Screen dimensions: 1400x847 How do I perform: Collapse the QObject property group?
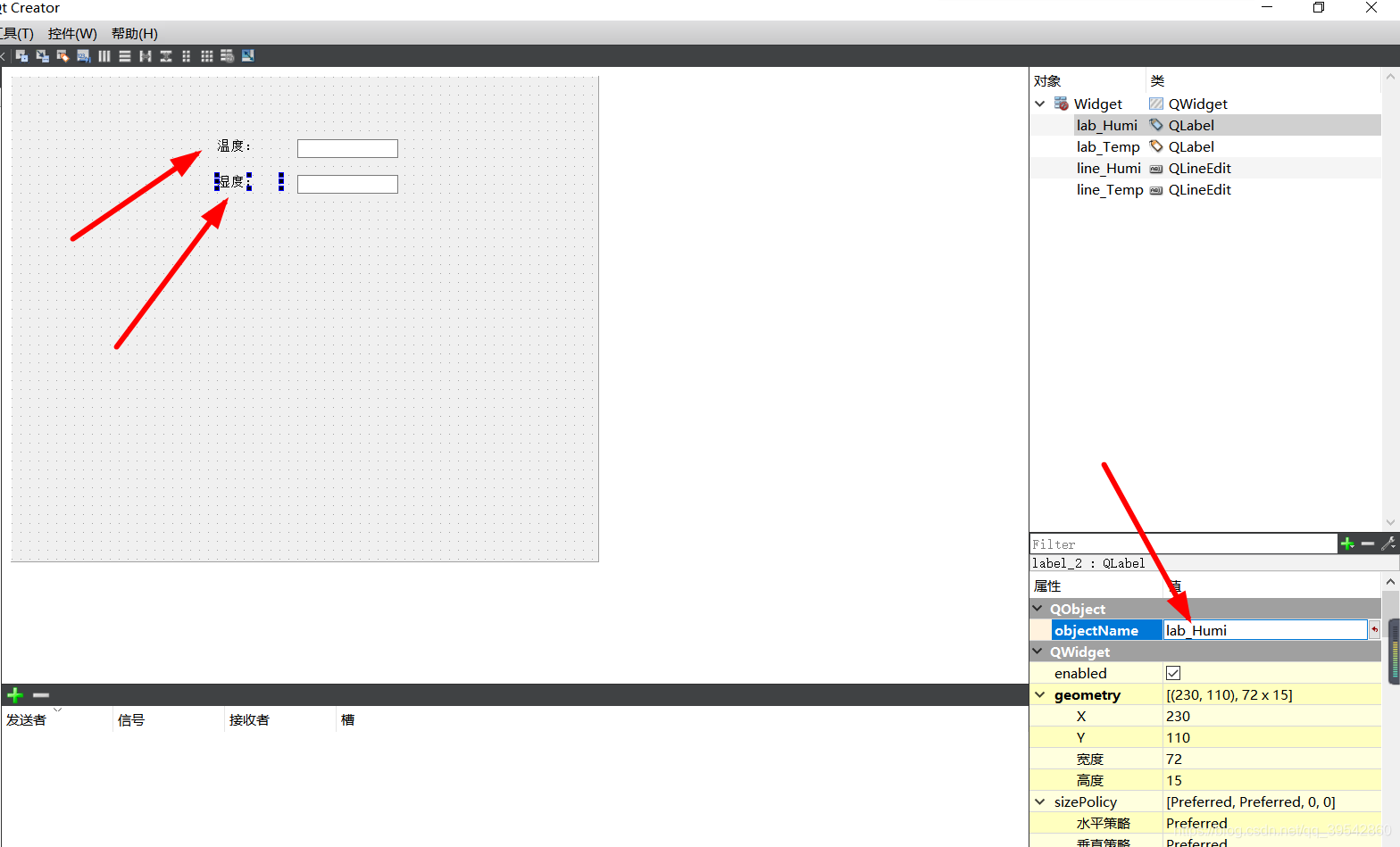click(x=1037, y=608)
